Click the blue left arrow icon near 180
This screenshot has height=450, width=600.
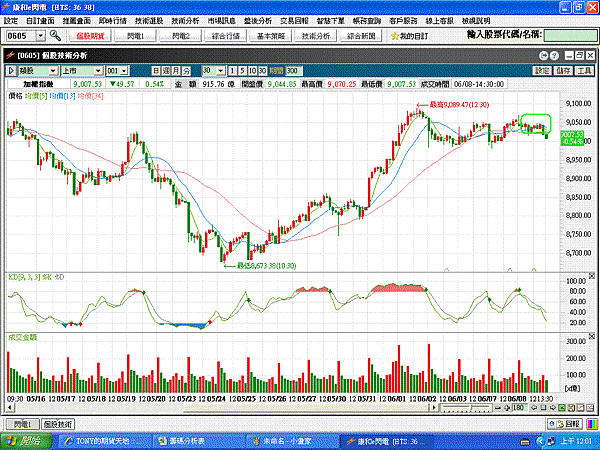[534, 408]
